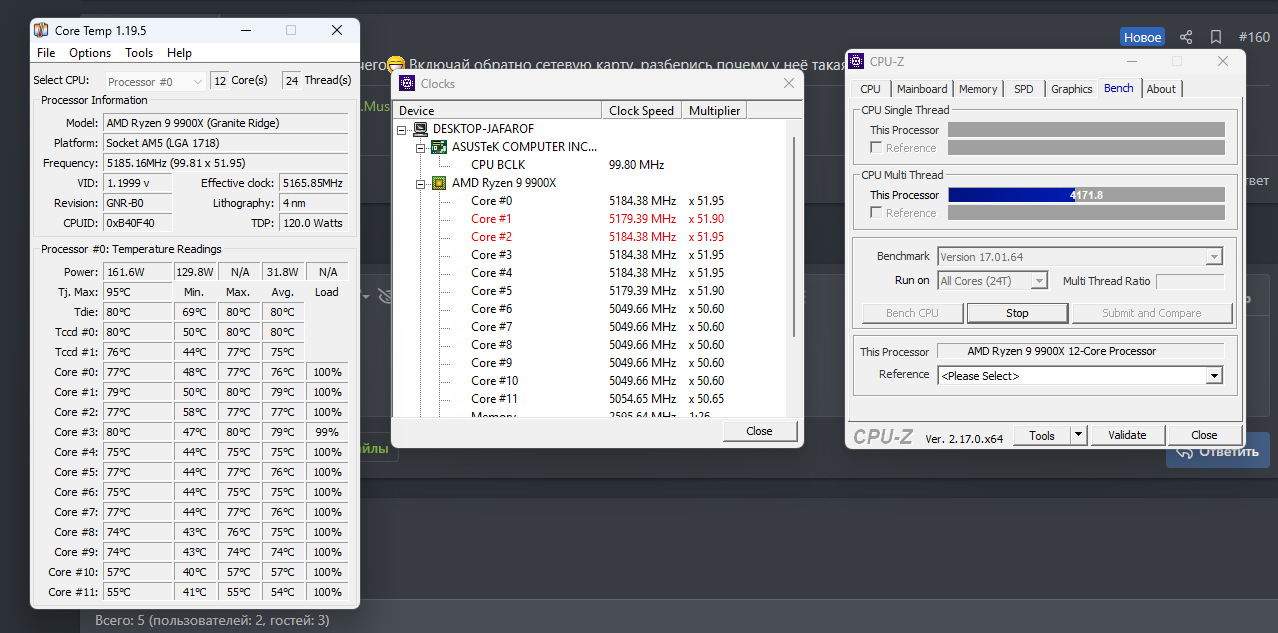Viewport: 1278px width, 633px height.
Task: Open the Options menu in Core Temp
Action: (x=90, y=53)
